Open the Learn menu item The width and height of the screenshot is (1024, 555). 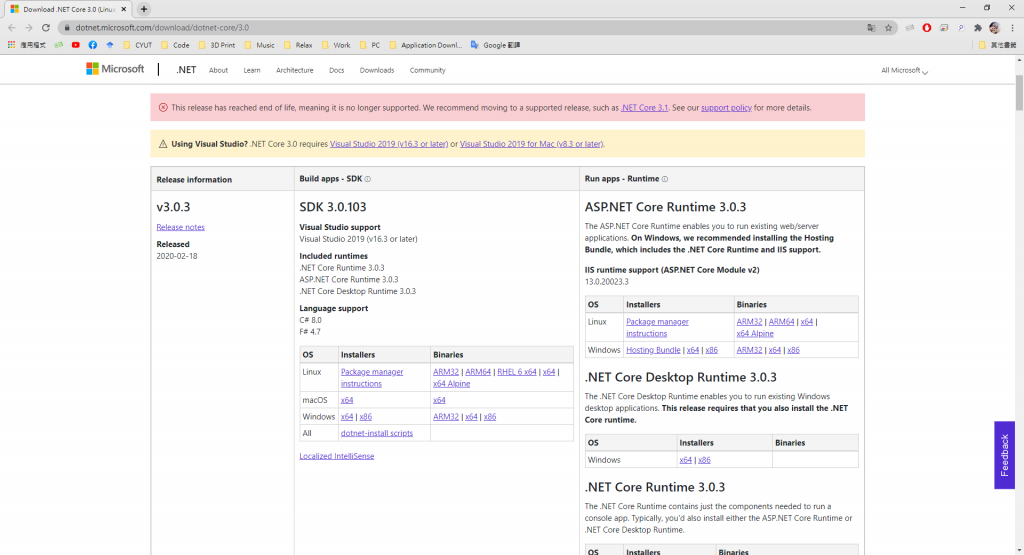pos(251,70)
